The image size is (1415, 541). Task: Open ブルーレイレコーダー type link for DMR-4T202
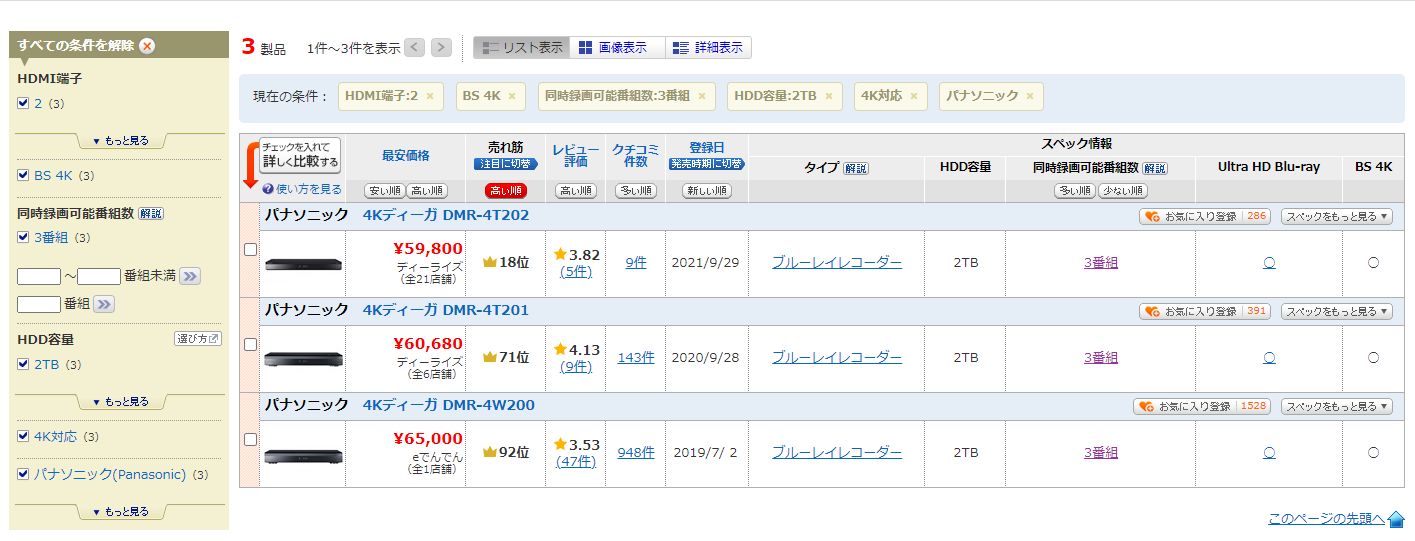coord(837,262)
